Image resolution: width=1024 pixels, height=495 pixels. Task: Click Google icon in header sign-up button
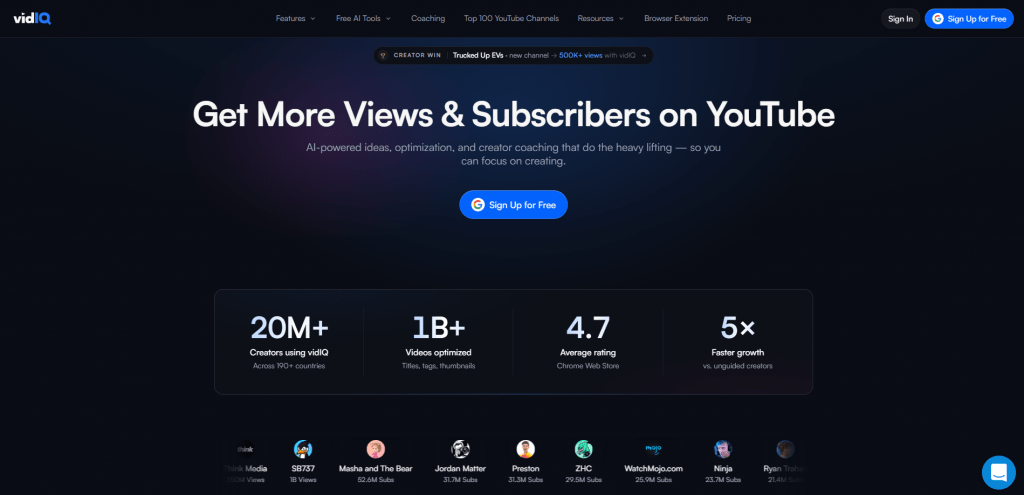[938, 18]
